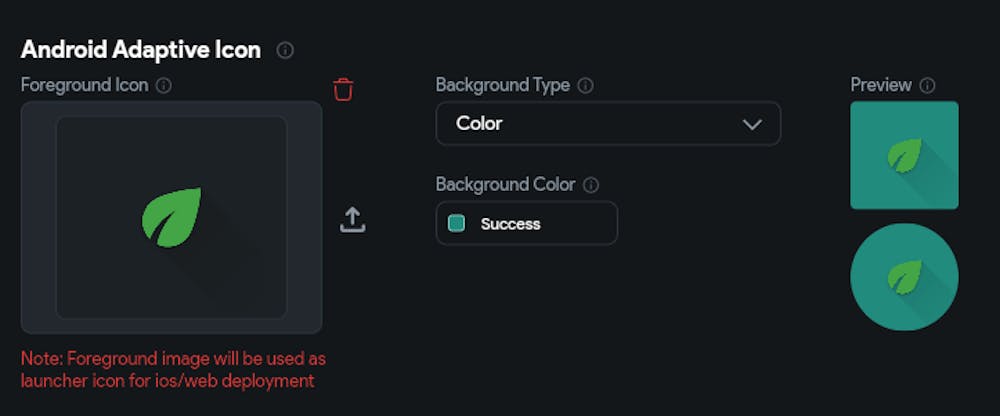Click the red note about launcher icon
Image resolution: width=1000 pixels, height=416 pixels.
pos(173,369)
